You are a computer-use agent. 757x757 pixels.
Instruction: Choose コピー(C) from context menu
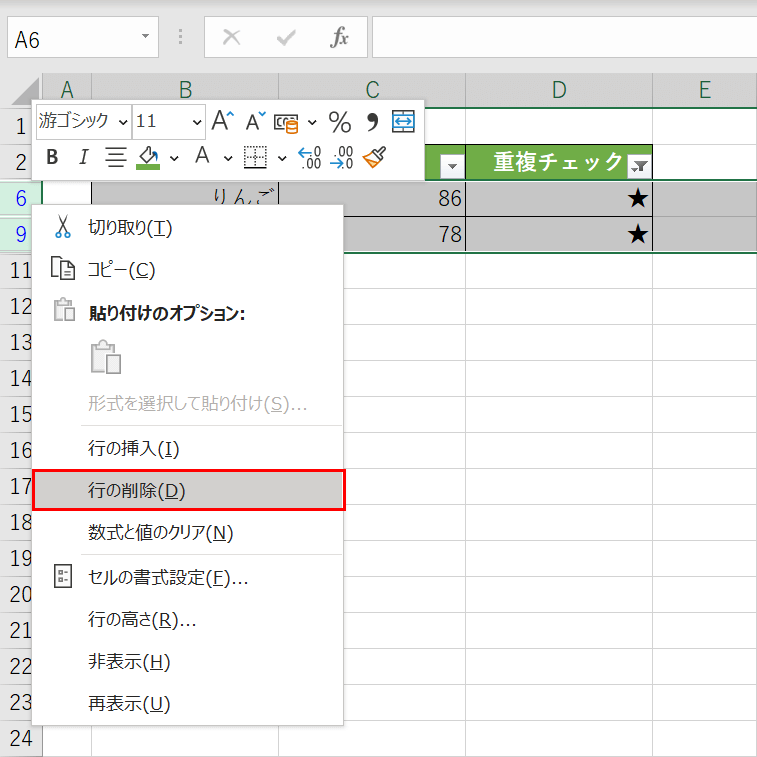(x=188, y=269)
